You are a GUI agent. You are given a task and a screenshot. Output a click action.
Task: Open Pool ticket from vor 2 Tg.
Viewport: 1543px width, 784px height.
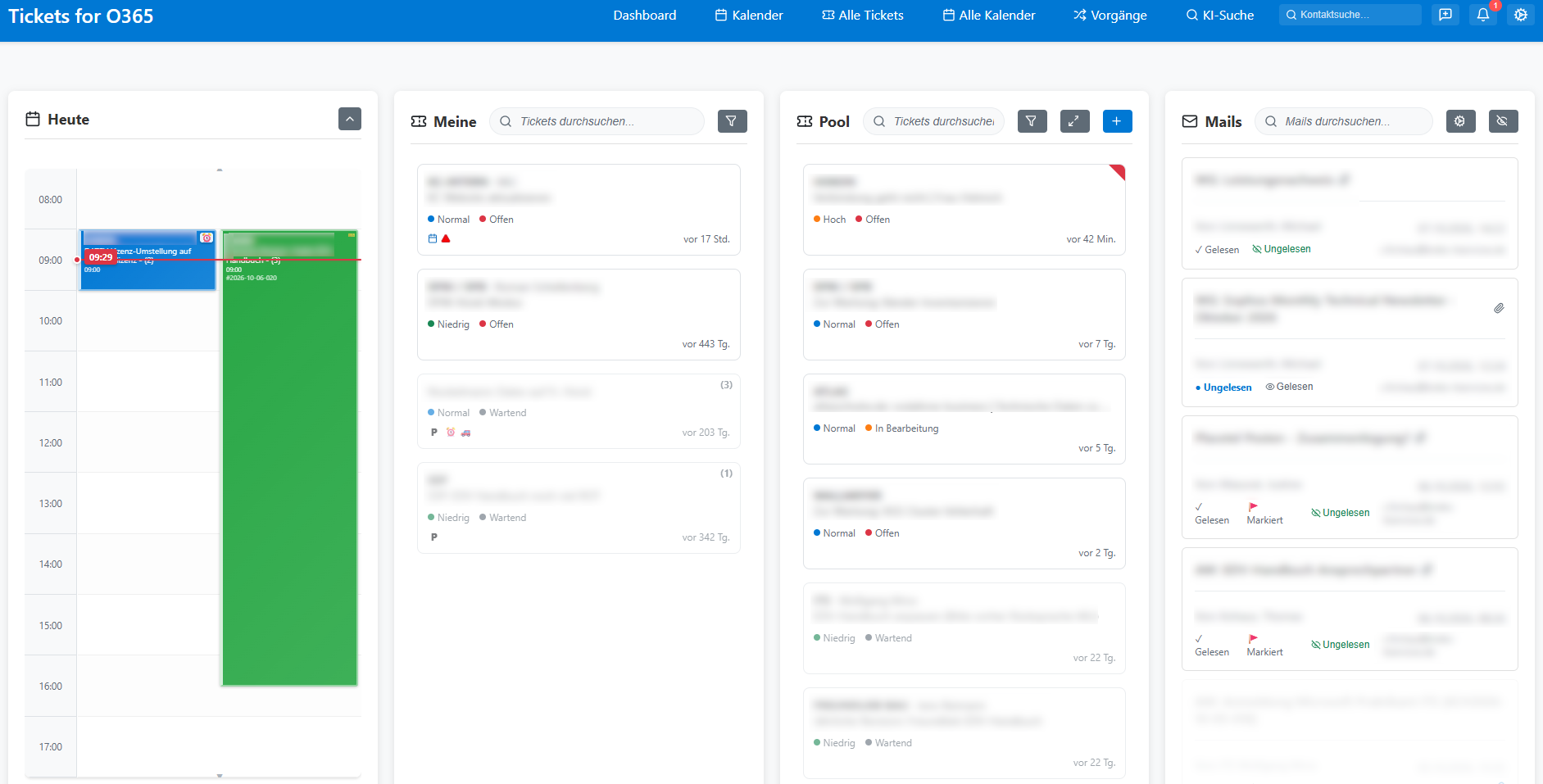[964, 523]
